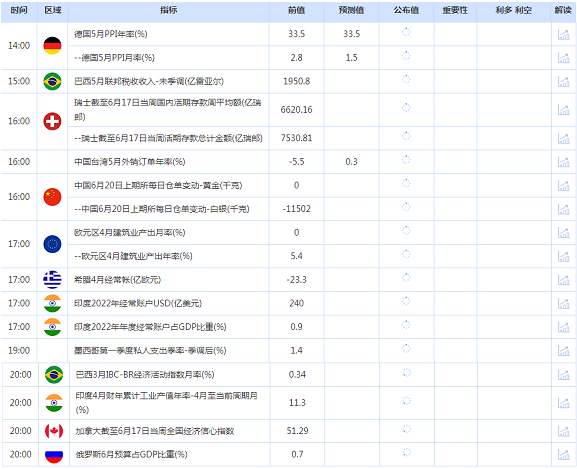
Task: Open chart icon for 瑞士国内活期存款周平均额 row
Action: (x=563, y=110)
